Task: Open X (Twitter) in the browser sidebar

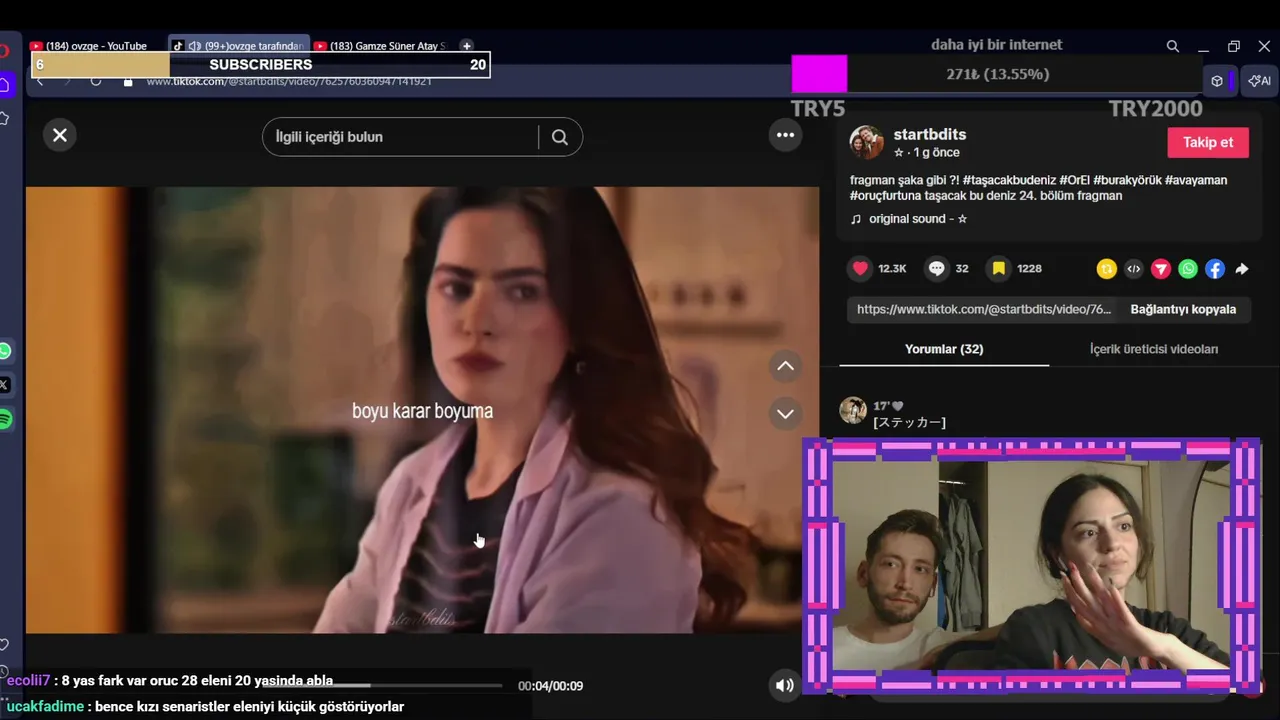Action: click(5, 385)
